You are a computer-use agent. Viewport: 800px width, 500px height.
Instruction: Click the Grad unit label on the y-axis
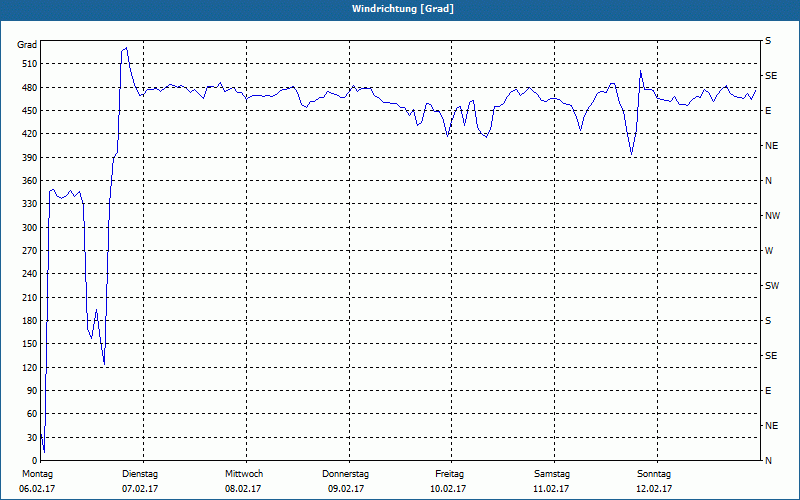[27, 45]
